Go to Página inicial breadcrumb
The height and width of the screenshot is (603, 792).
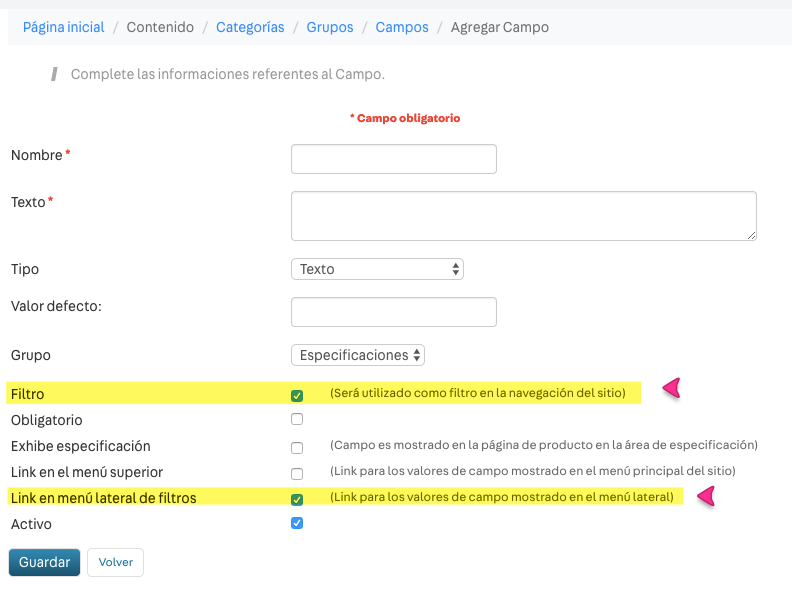tap(63, 27)
